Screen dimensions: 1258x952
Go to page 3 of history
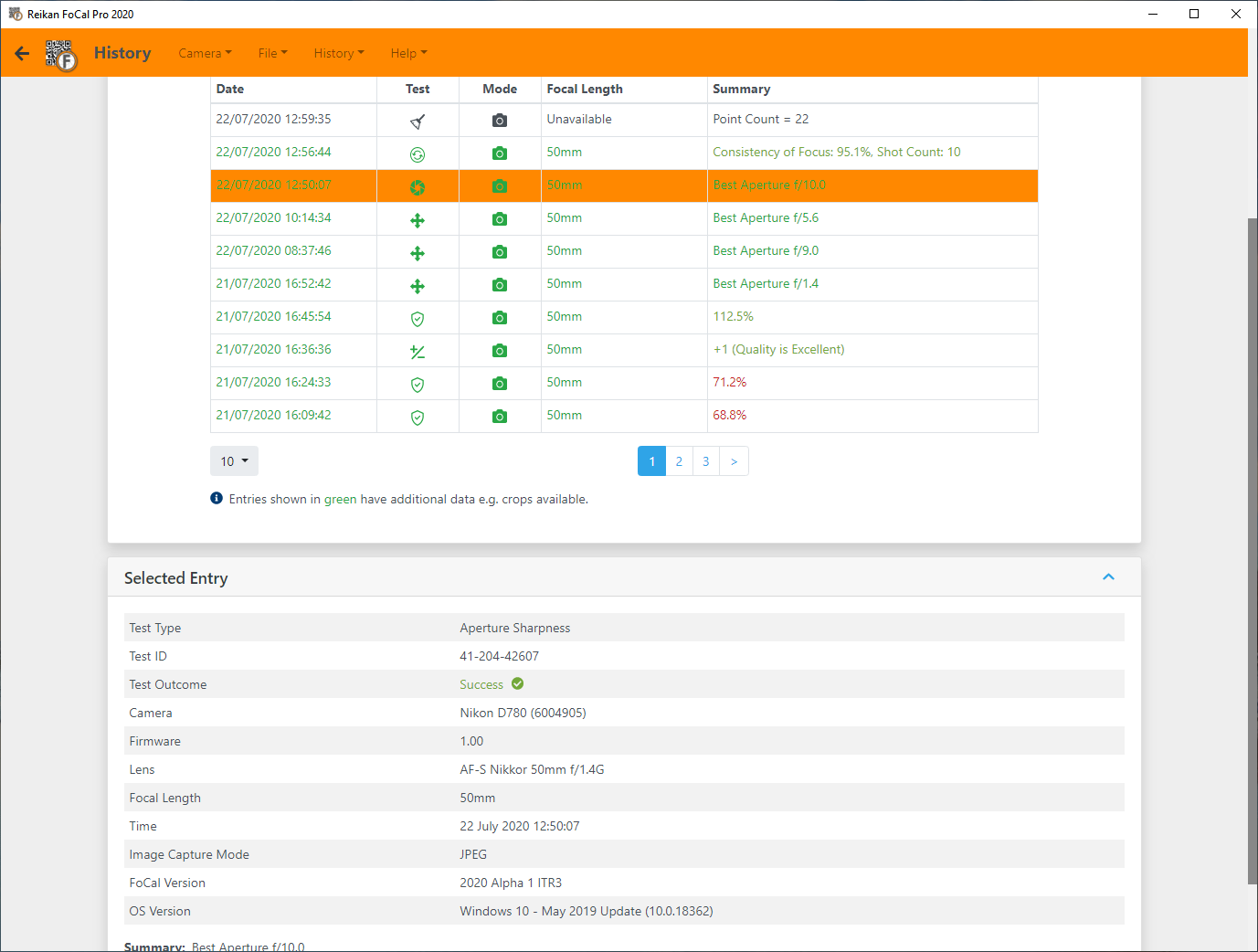pos(705,461)
